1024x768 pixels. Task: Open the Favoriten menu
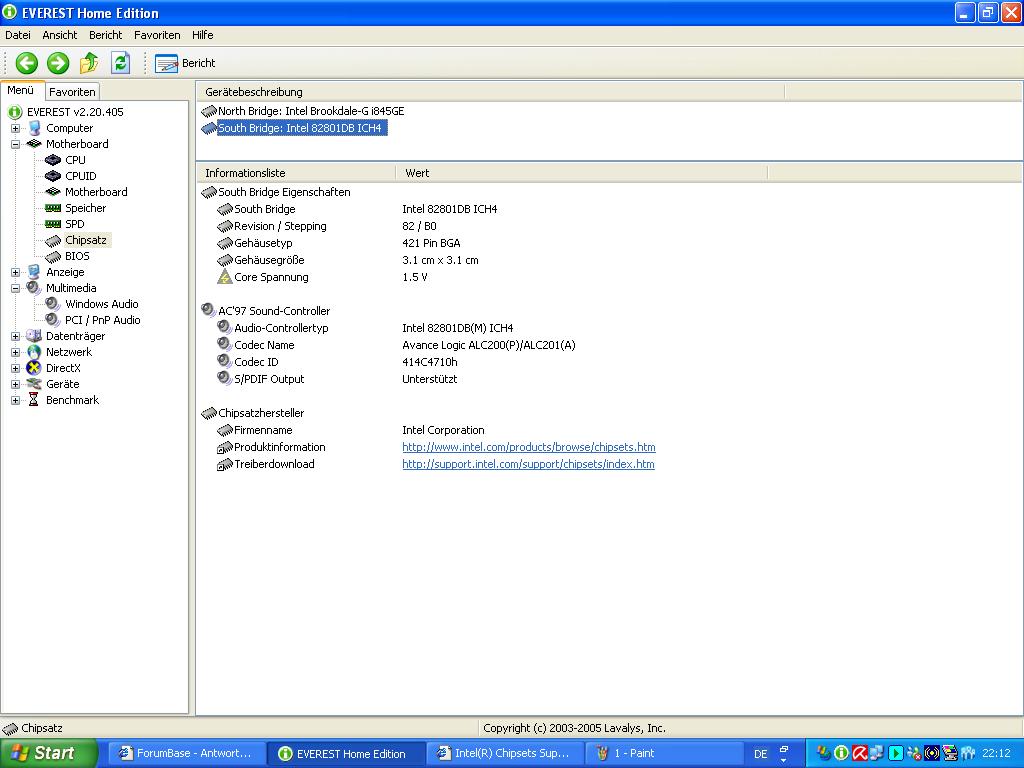point(157,35)
